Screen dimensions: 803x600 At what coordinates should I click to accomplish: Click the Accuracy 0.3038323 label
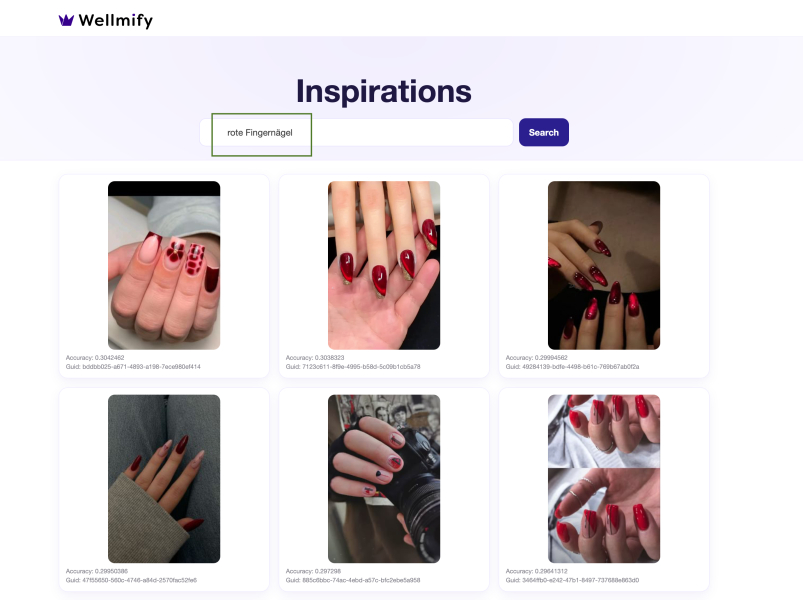(315, 358)
